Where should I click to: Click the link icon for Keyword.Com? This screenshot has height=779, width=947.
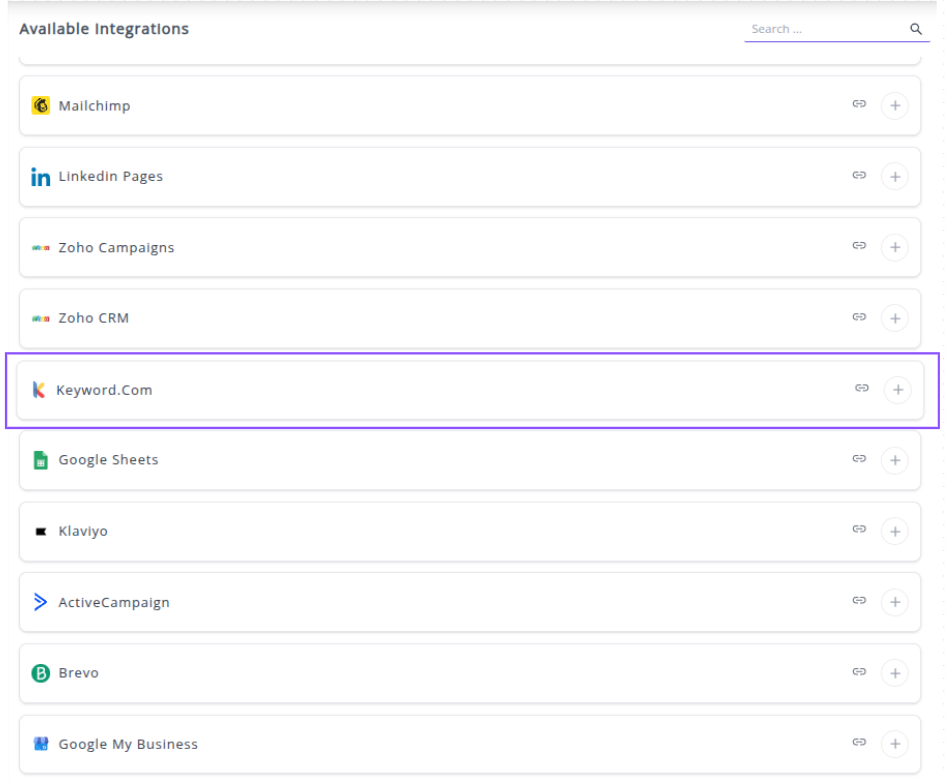coord(861,388)
